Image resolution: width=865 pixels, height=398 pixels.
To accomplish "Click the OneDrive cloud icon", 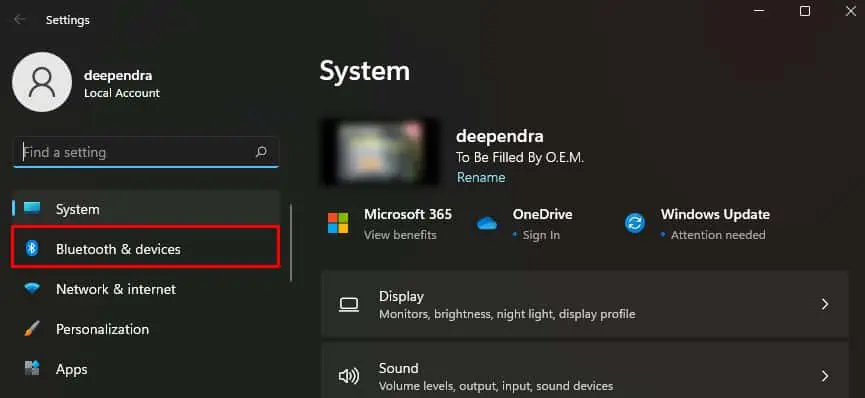I will click(x=487, y=224).
